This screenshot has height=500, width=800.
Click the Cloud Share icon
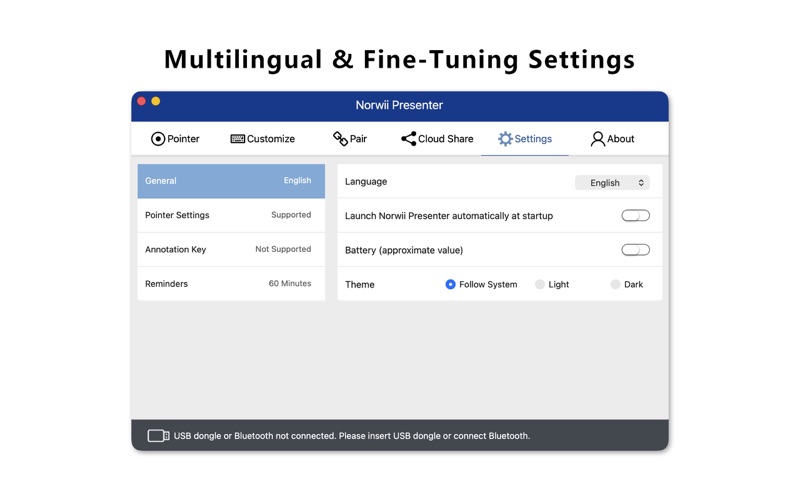point(408,138)
